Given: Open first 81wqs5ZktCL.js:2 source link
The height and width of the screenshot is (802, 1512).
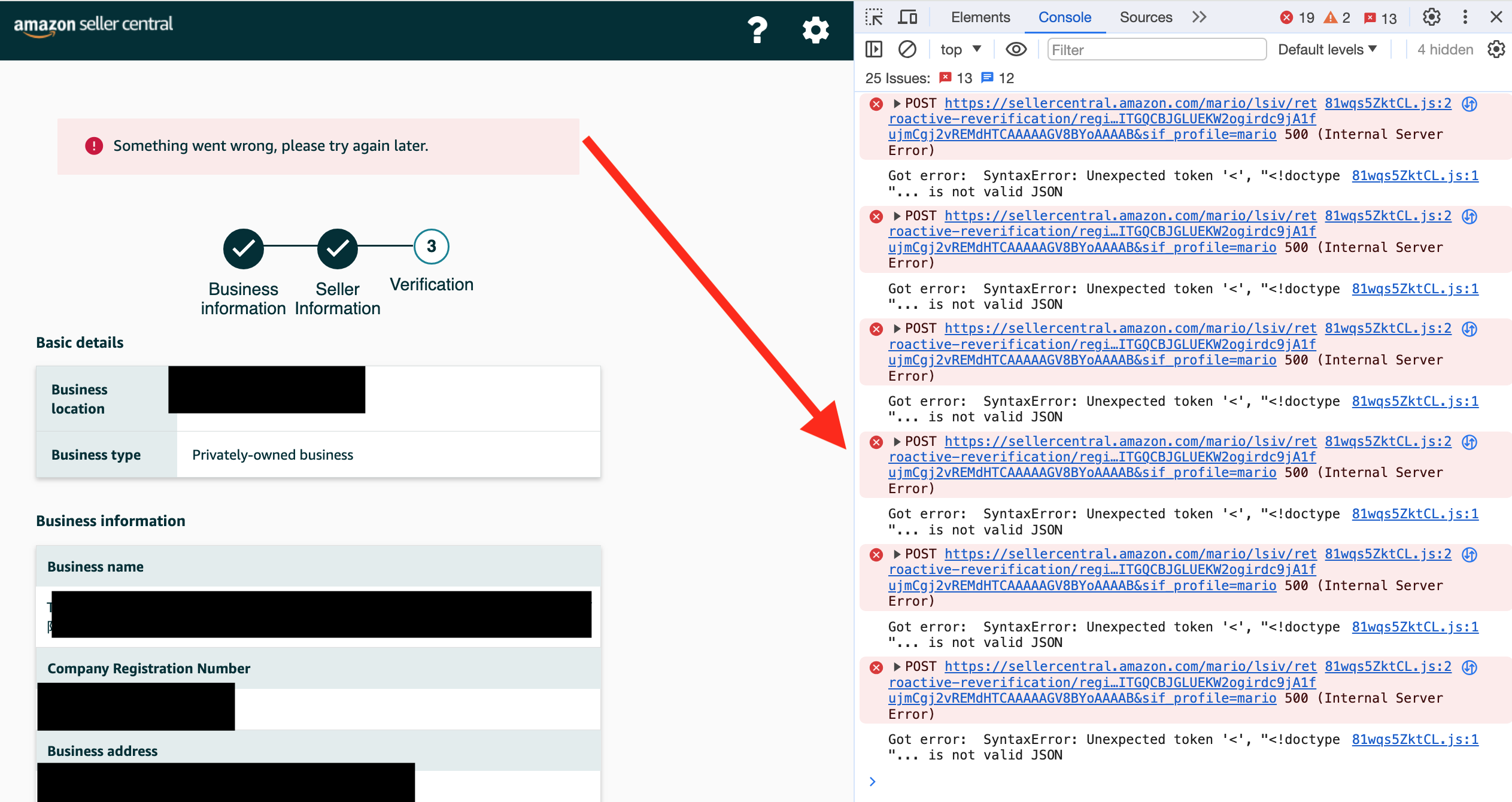Looking at the screenshot, I should (x=1387, y=104).
